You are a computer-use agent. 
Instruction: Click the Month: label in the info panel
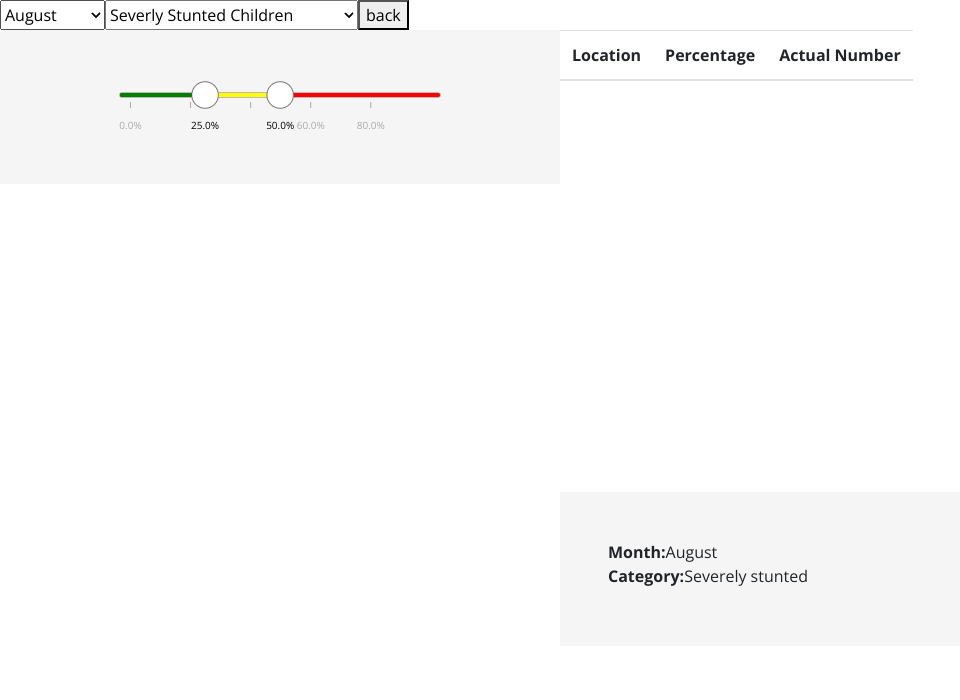636,552
